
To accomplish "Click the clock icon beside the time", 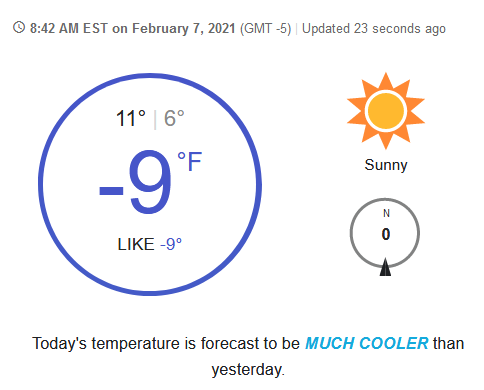I will click(x=19, y=28).
